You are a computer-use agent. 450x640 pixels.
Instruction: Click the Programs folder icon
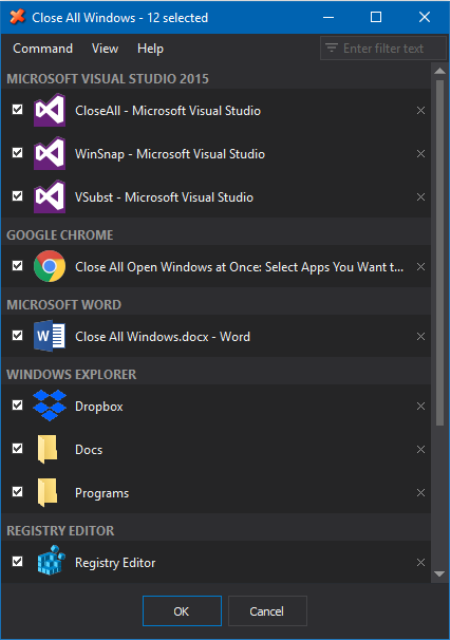47,492
